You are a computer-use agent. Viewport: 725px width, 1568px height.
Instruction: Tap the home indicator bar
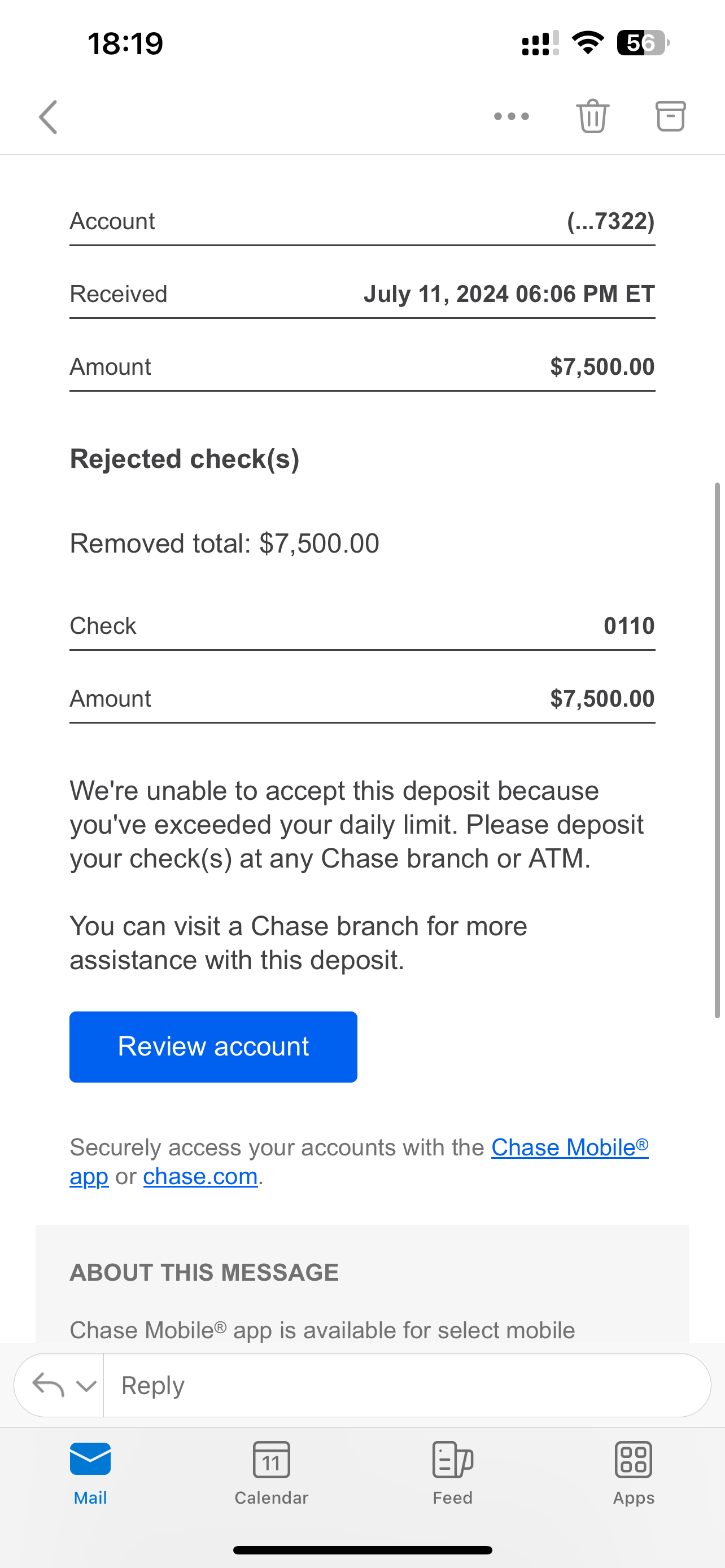(x=362, y=1550)
